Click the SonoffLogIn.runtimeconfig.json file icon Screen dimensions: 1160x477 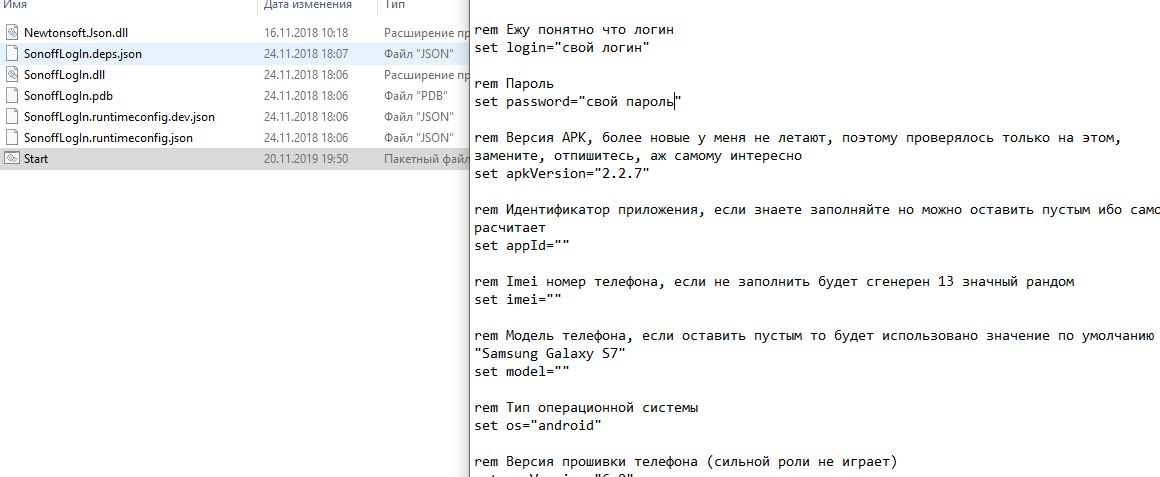[12, 138]
